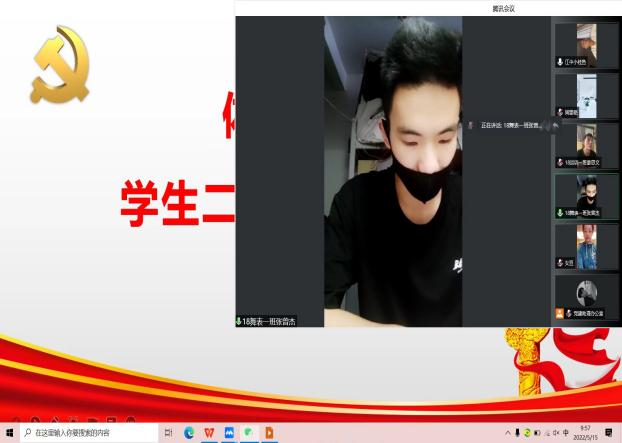Open the orange presentation app in taskbar
This screenshot has height=443, width=622.
[x=268, y=433]
